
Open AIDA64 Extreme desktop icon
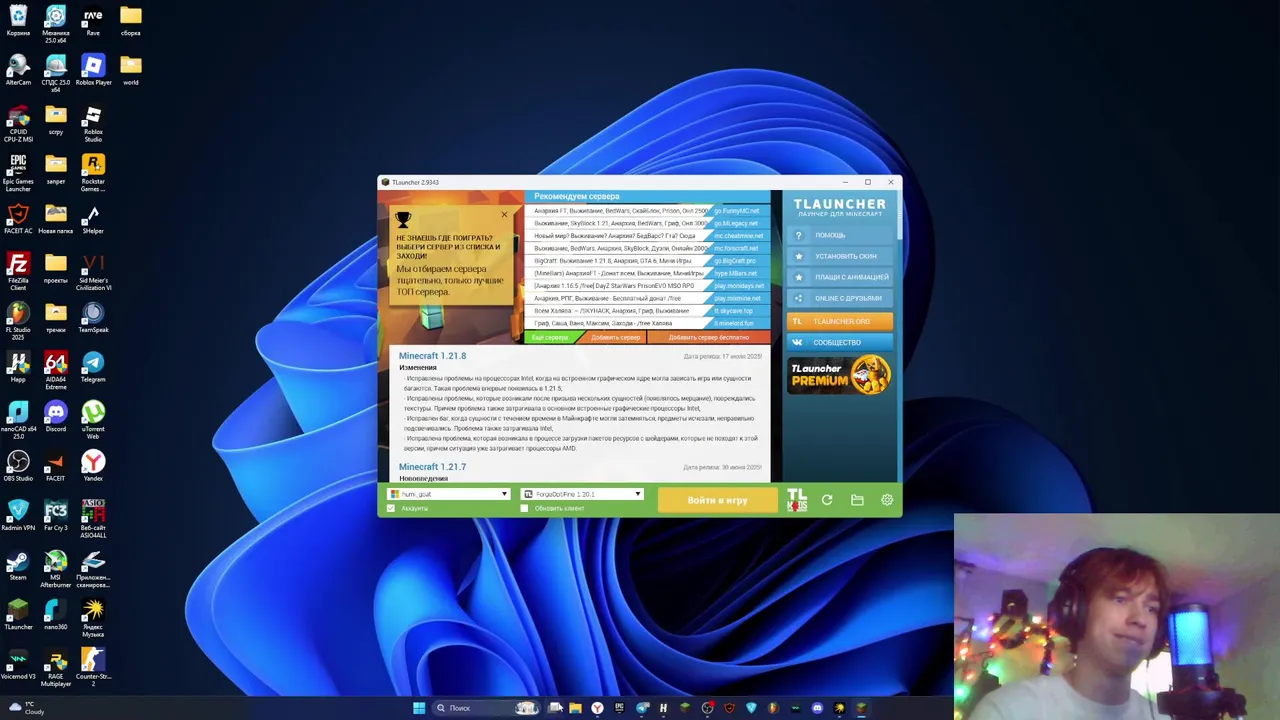pos(56,371)
